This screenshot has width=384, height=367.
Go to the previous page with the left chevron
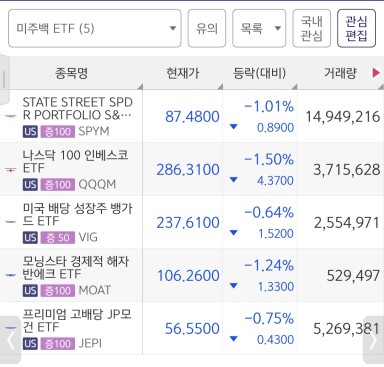point(10,340)
